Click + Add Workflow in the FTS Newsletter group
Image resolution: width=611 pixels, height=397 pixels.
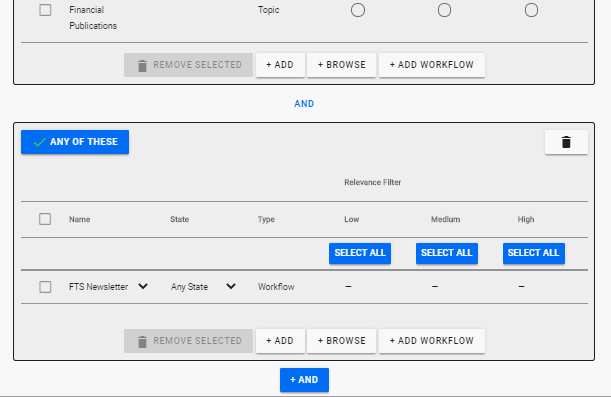(x=432, y=341)
